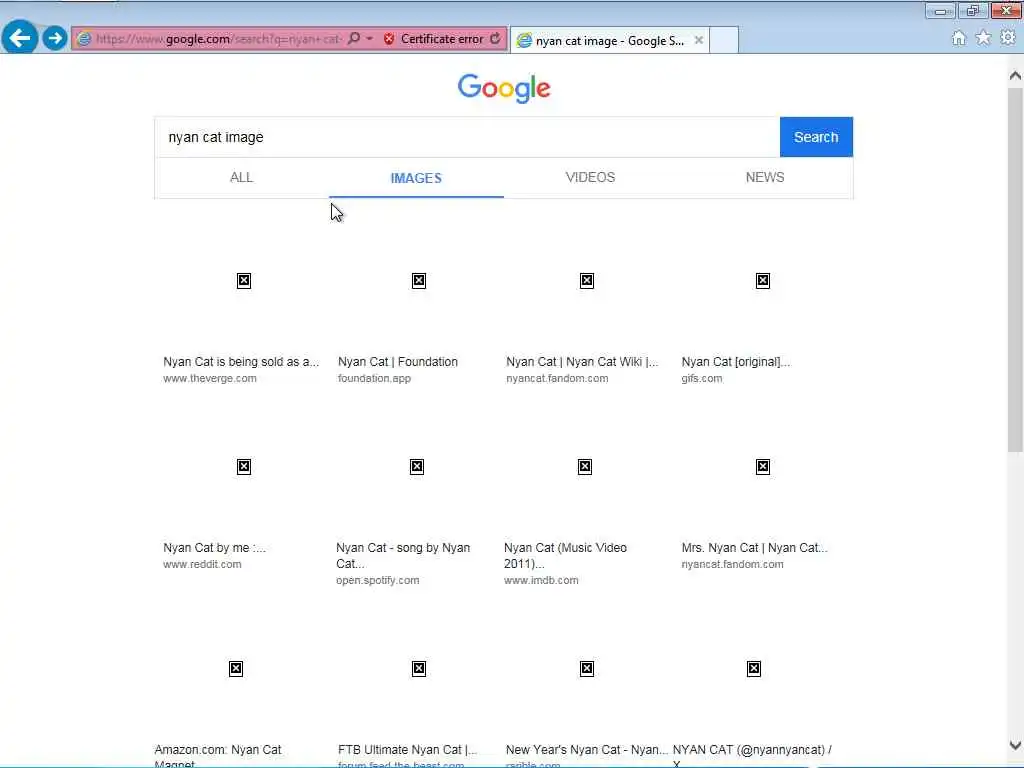Click the foundation.app source text

(374, 379)
